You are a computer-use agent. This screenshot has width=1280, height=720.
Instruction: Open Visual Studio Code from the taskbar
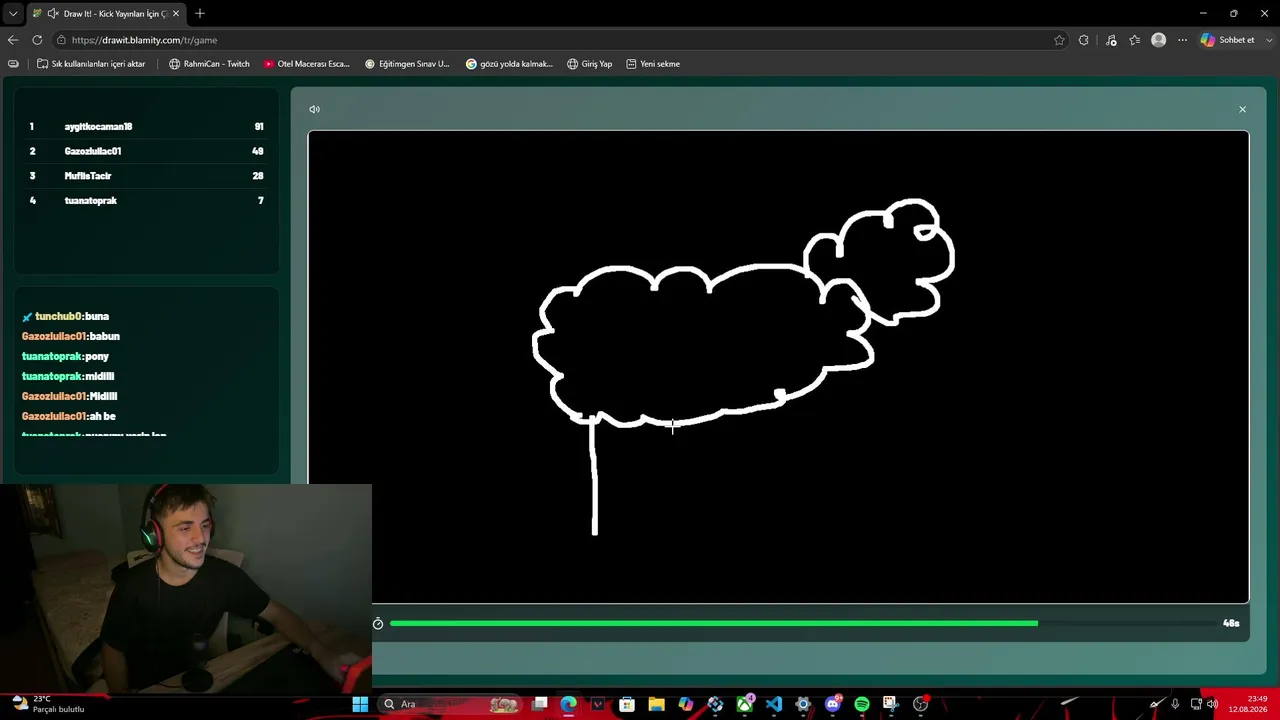(x=774, y=704)
